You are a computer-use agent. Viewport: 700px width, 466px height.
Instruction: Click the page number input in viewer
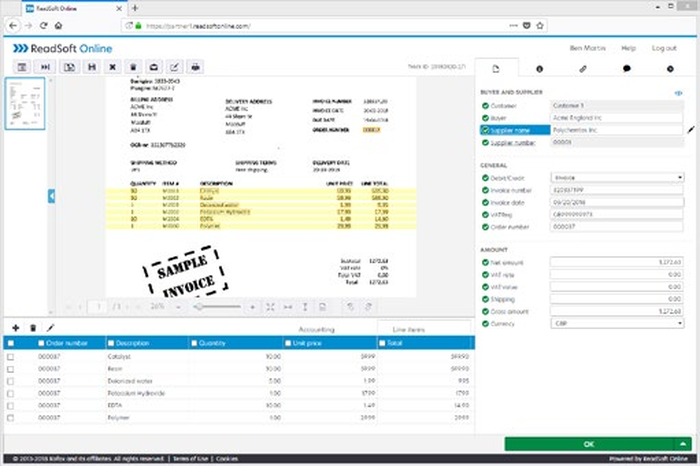pyautogui.click(x=98, y=307)
